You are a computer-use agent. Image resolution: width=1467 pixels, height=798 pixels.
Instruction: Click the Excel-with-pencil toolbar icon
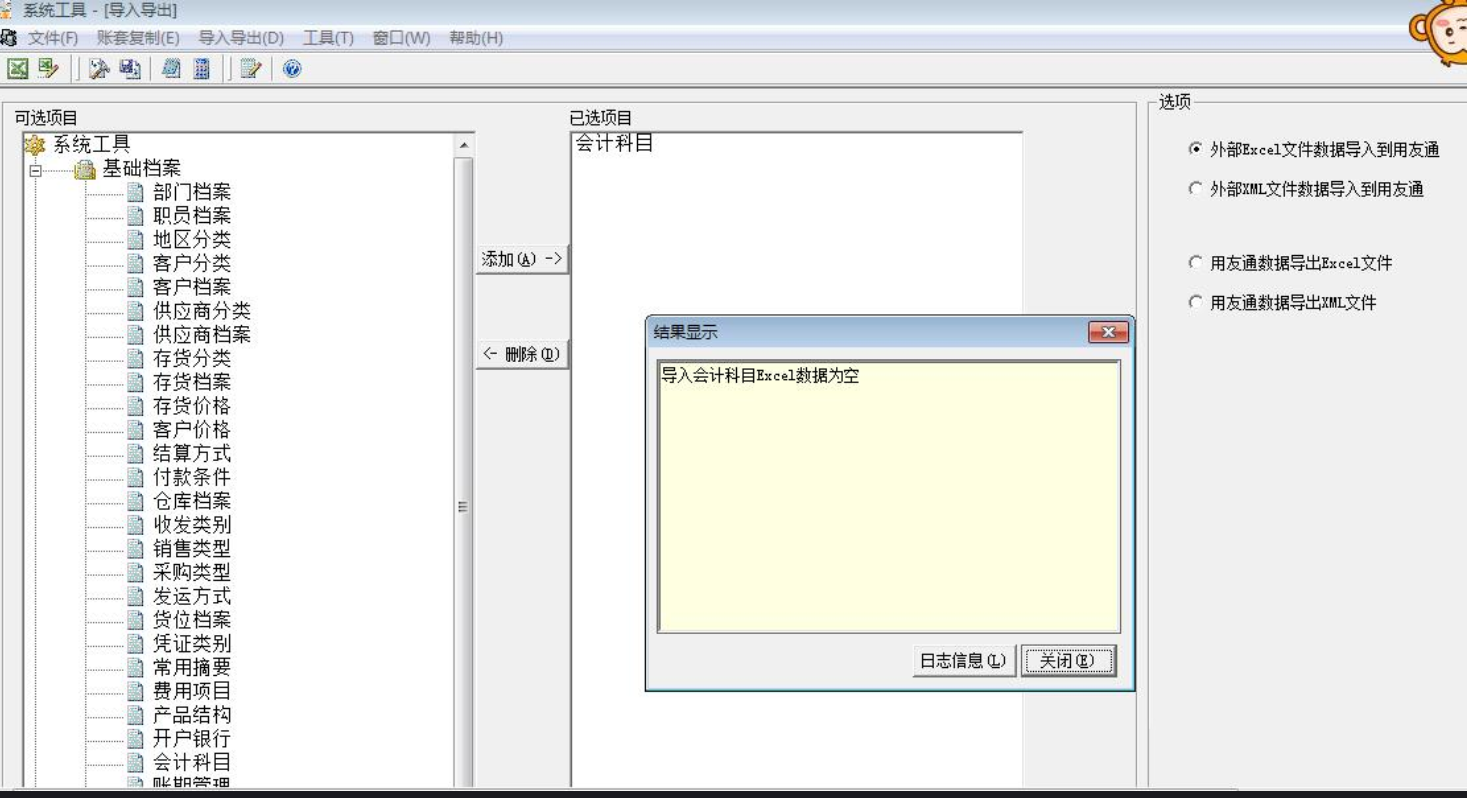point(48,68)
